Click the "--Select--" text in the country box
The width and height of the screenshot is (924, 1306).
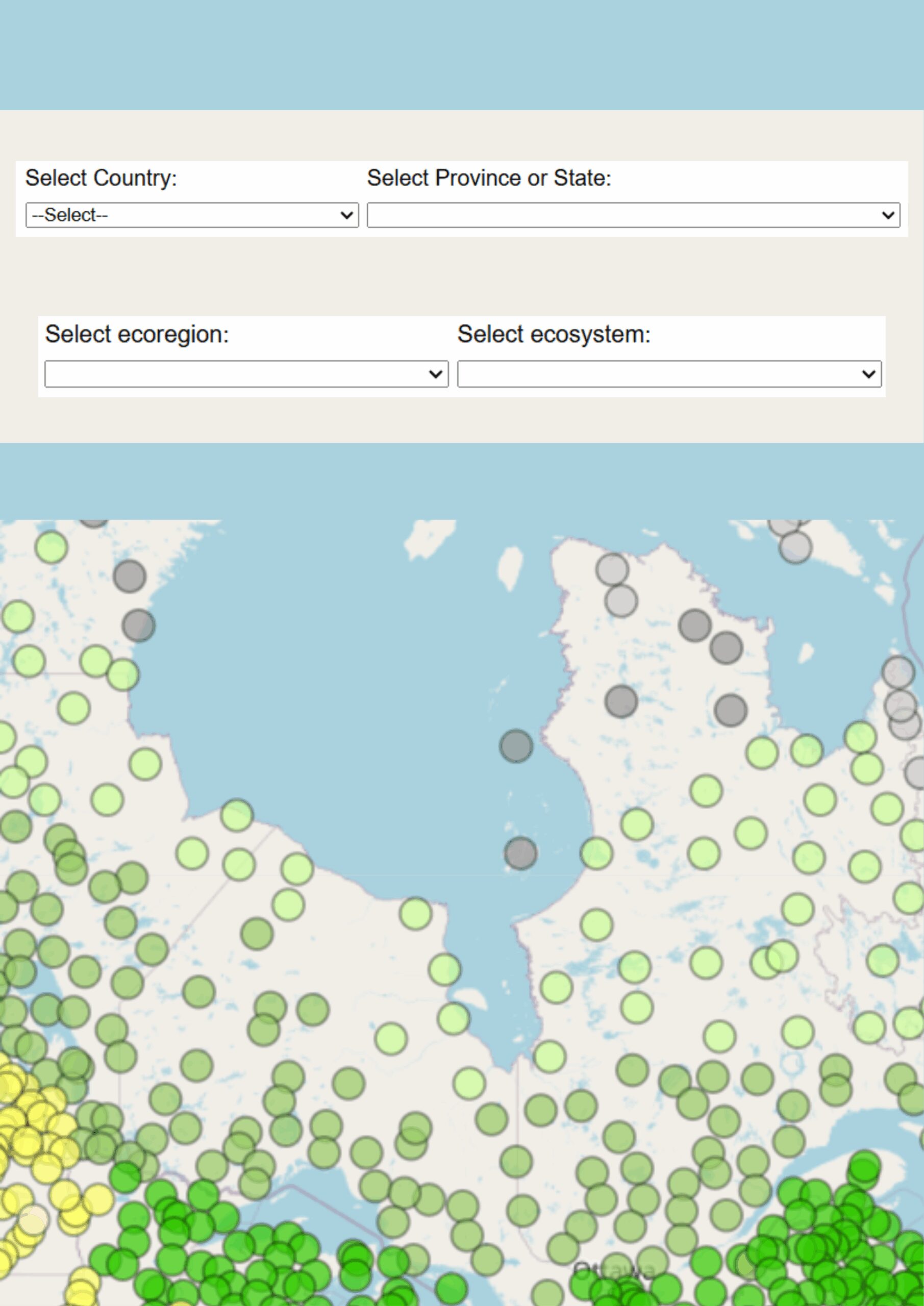70,215
